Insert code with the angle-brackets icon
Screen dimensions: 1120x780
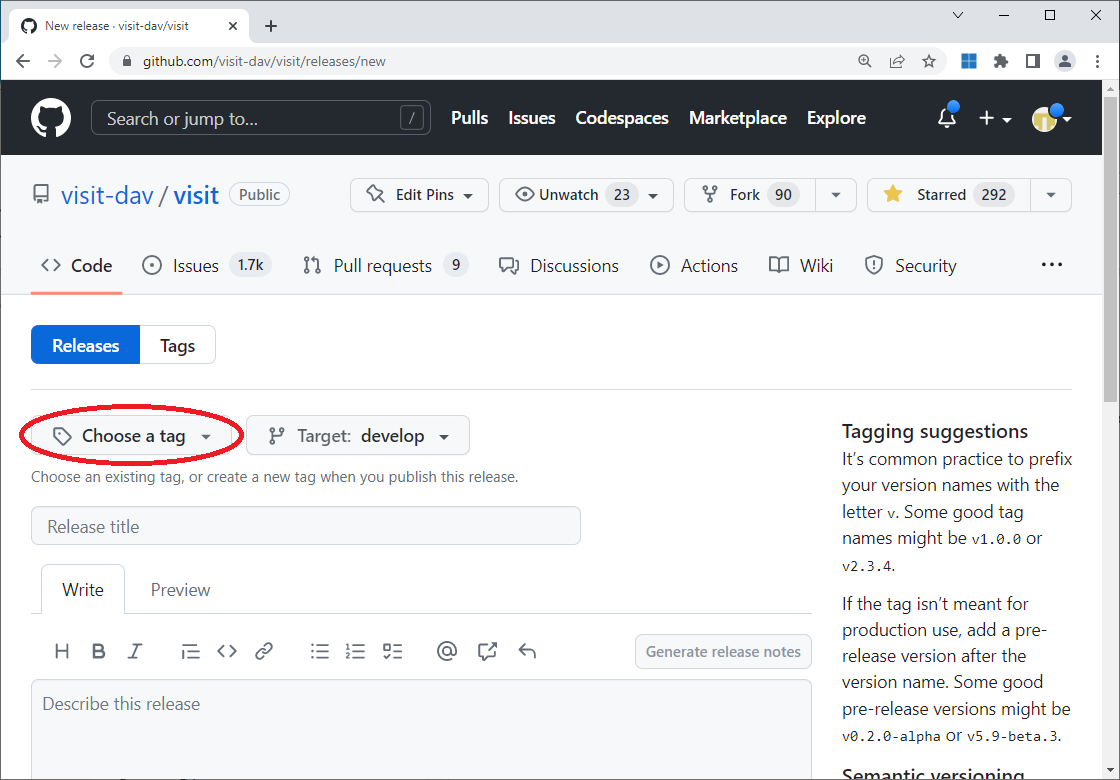(227, 651)
